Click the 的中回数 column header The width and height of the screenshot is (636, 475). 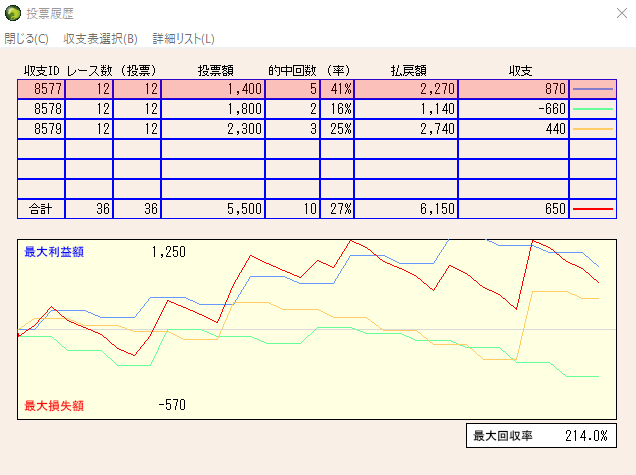click(x=292, y=71)
